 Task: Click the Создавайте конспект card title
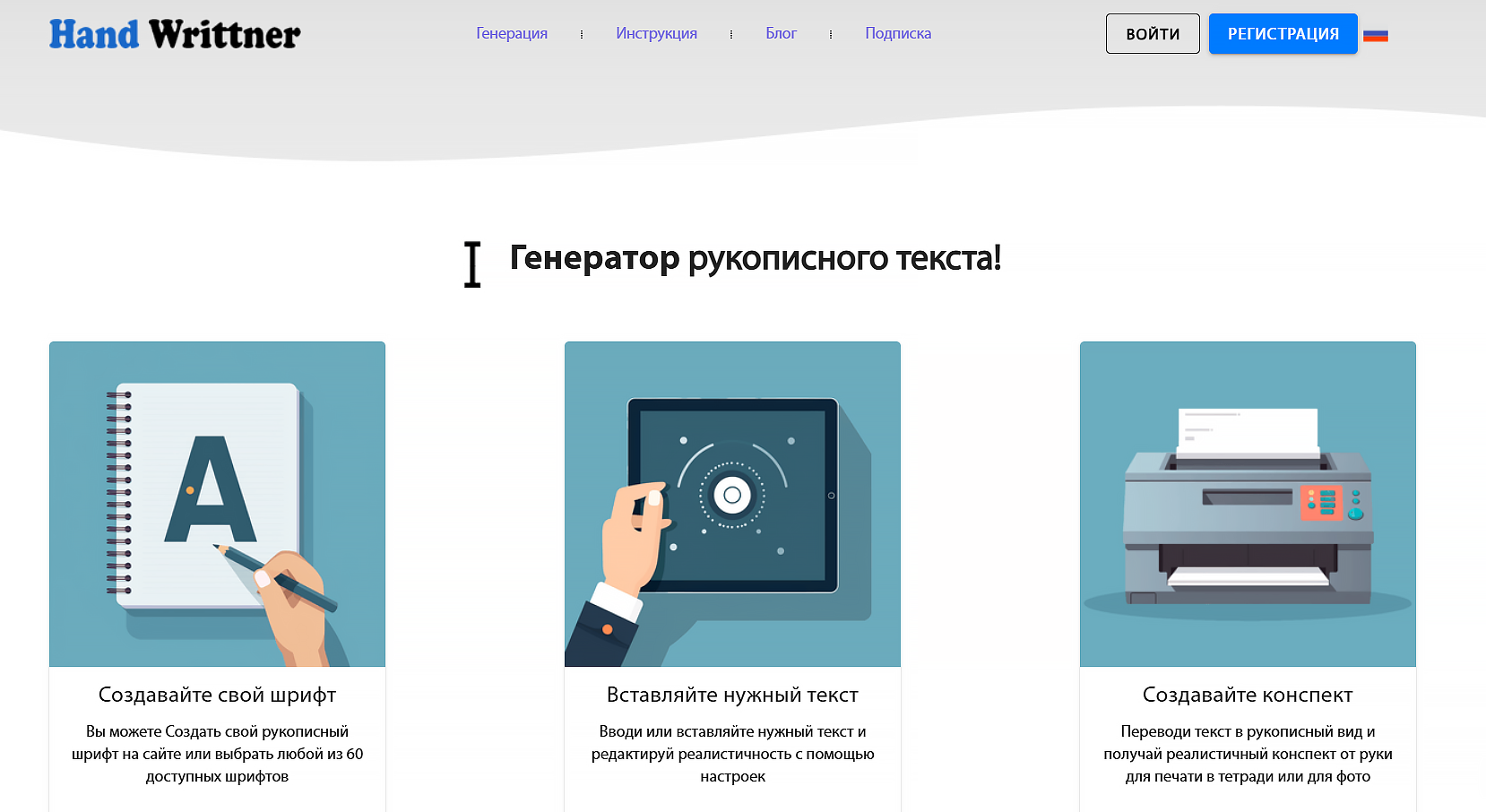click(x=1247, y=694)
